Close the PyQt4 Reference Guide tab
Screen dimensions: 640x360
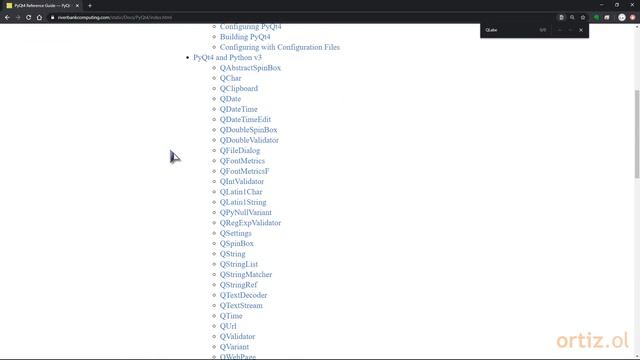pos(77,6)
